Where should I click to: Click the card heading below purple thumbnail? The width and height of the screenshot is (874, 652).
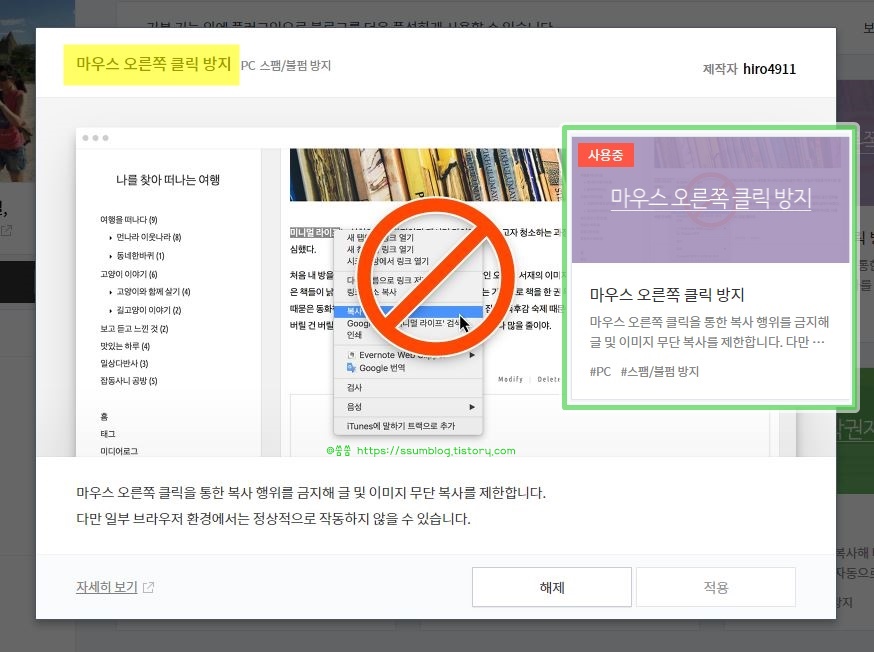(667, 294)
